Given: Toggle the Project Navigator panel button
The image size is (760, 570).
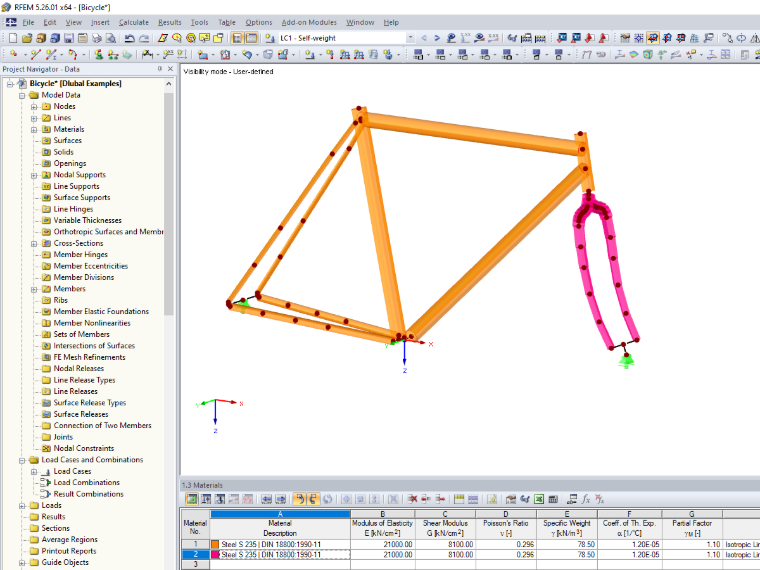Looking at the screenshot, I should 238,38.
